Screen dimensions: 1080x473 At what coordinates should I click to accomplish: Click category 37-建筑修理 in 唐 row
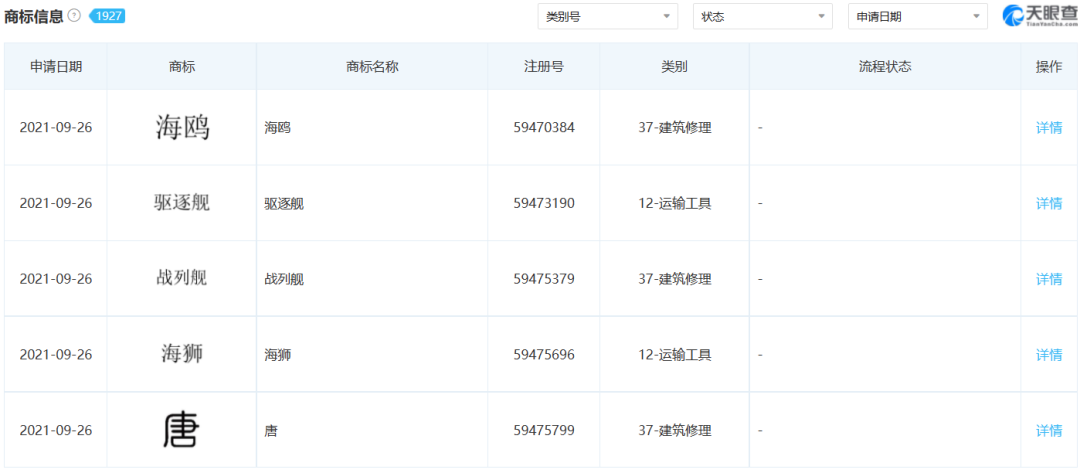coord(674,430)
